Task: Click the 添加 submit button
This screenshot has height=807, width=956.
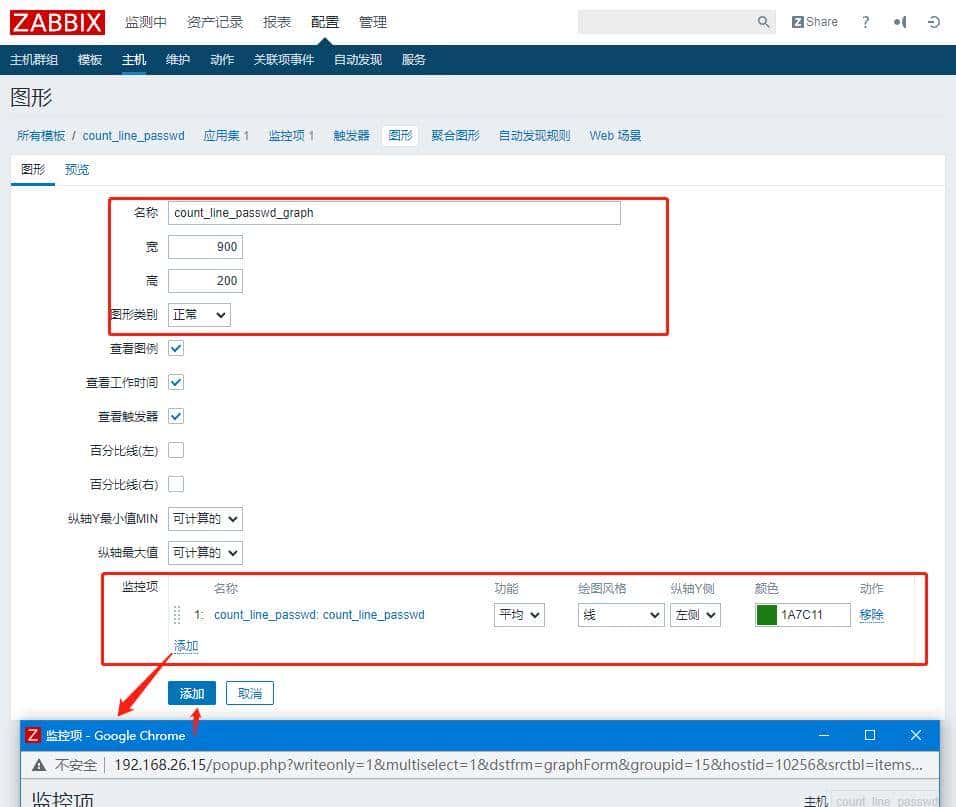Action: pyautogui.click(x=191, y=692)
